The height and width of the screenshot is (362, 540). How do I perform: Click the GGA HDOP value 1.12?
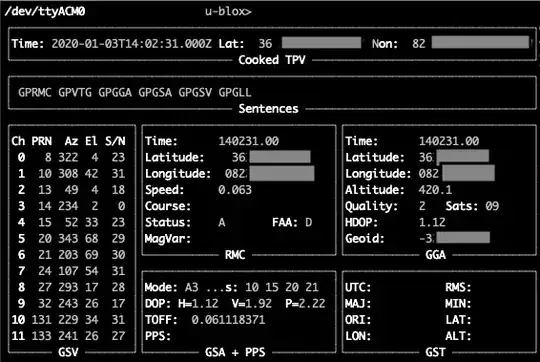point(432,222)
